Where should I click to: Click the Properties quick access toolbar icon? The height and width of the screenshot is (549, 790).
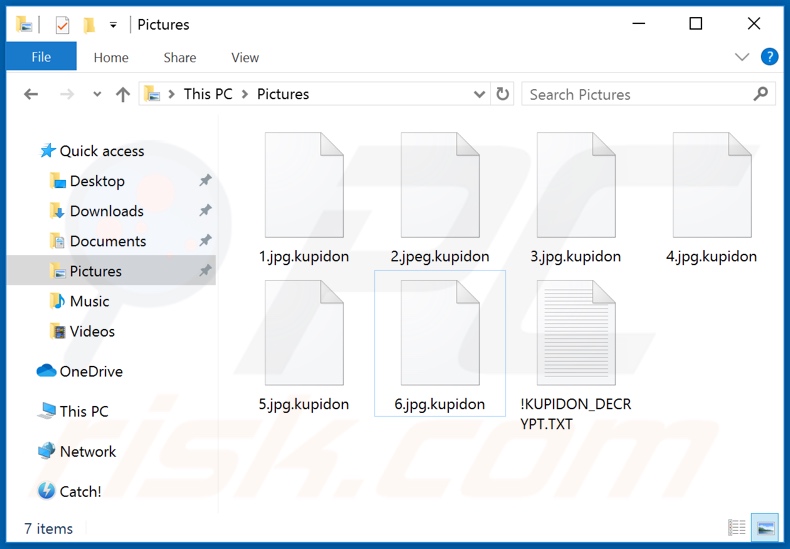[x=62, y=25]
